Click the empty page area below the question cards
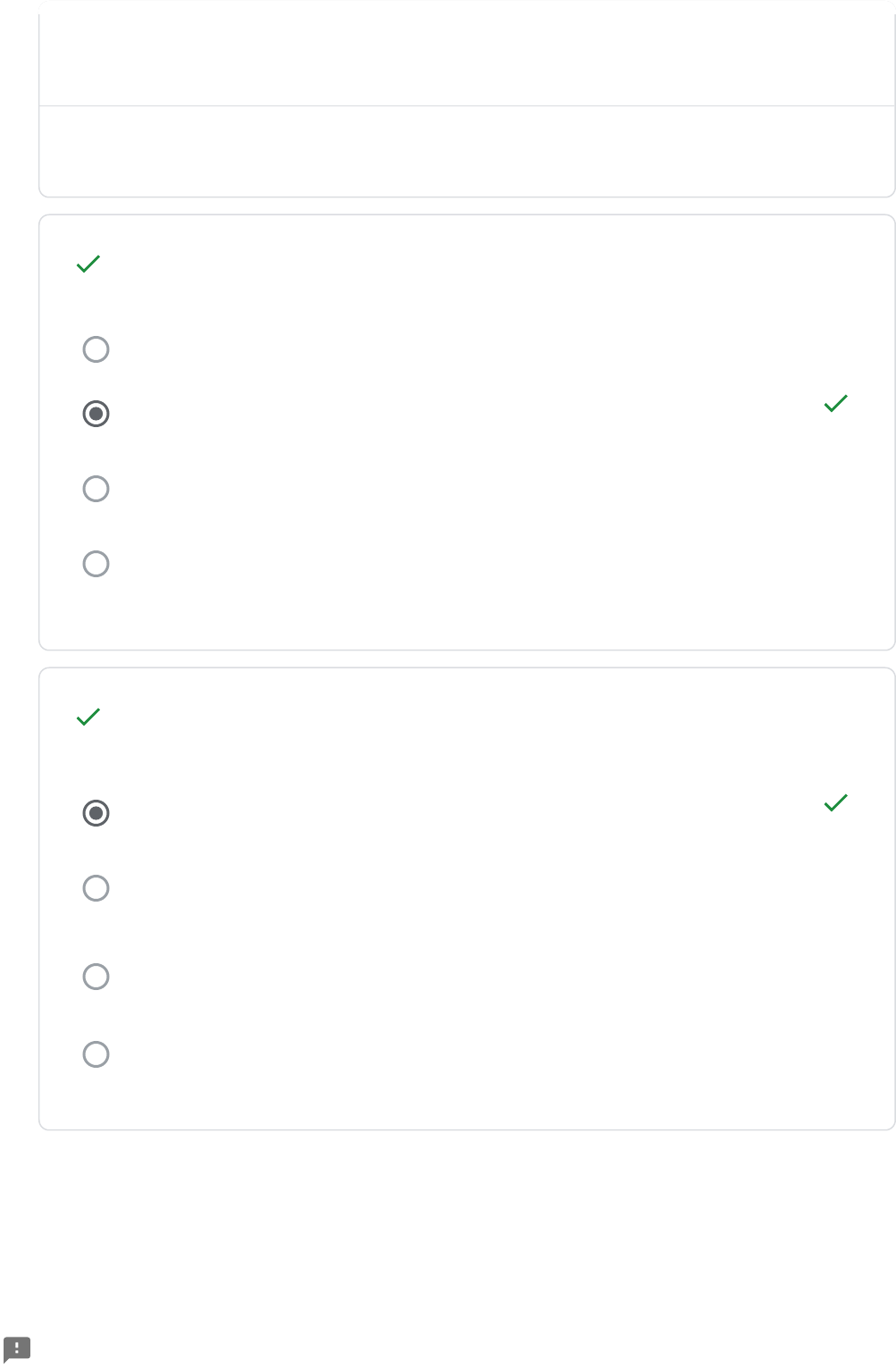 coord(465,1233)
